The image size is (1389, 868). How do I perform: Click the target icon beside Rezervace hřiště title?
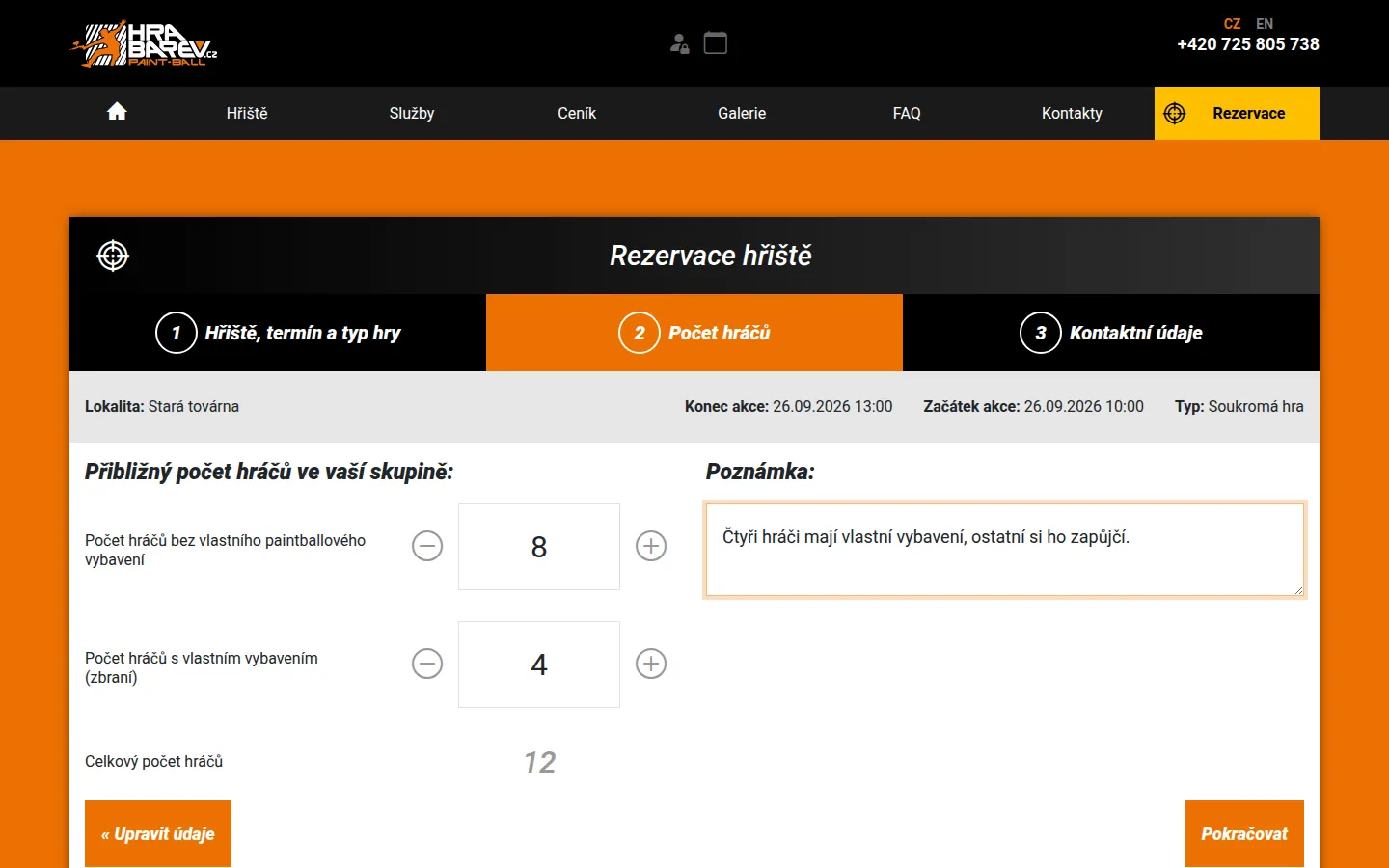[x=113, y=256]
